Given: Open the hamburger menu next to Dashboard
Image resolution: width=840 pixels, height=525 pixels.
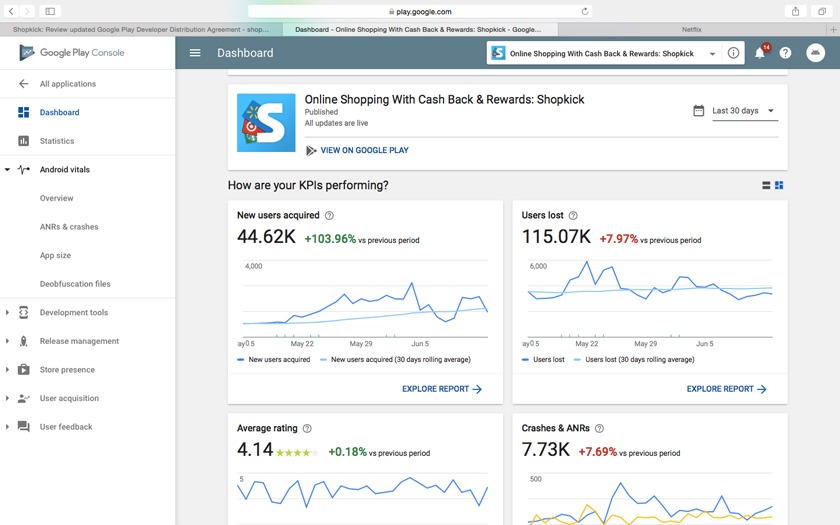Looking at the screenshot, I should tap(195, 52).
